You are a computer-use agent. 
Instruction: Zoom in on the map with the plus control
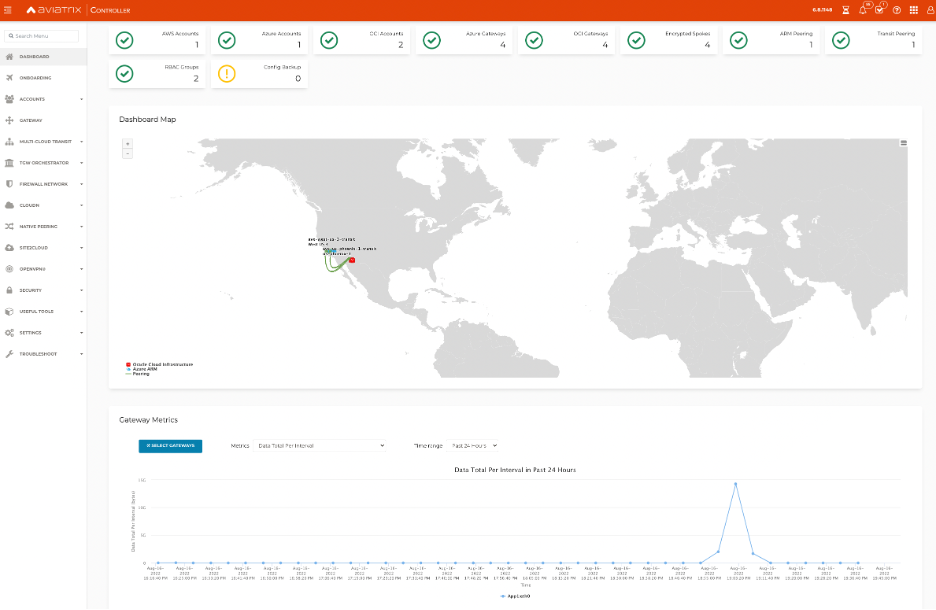[x=127, y=144]
